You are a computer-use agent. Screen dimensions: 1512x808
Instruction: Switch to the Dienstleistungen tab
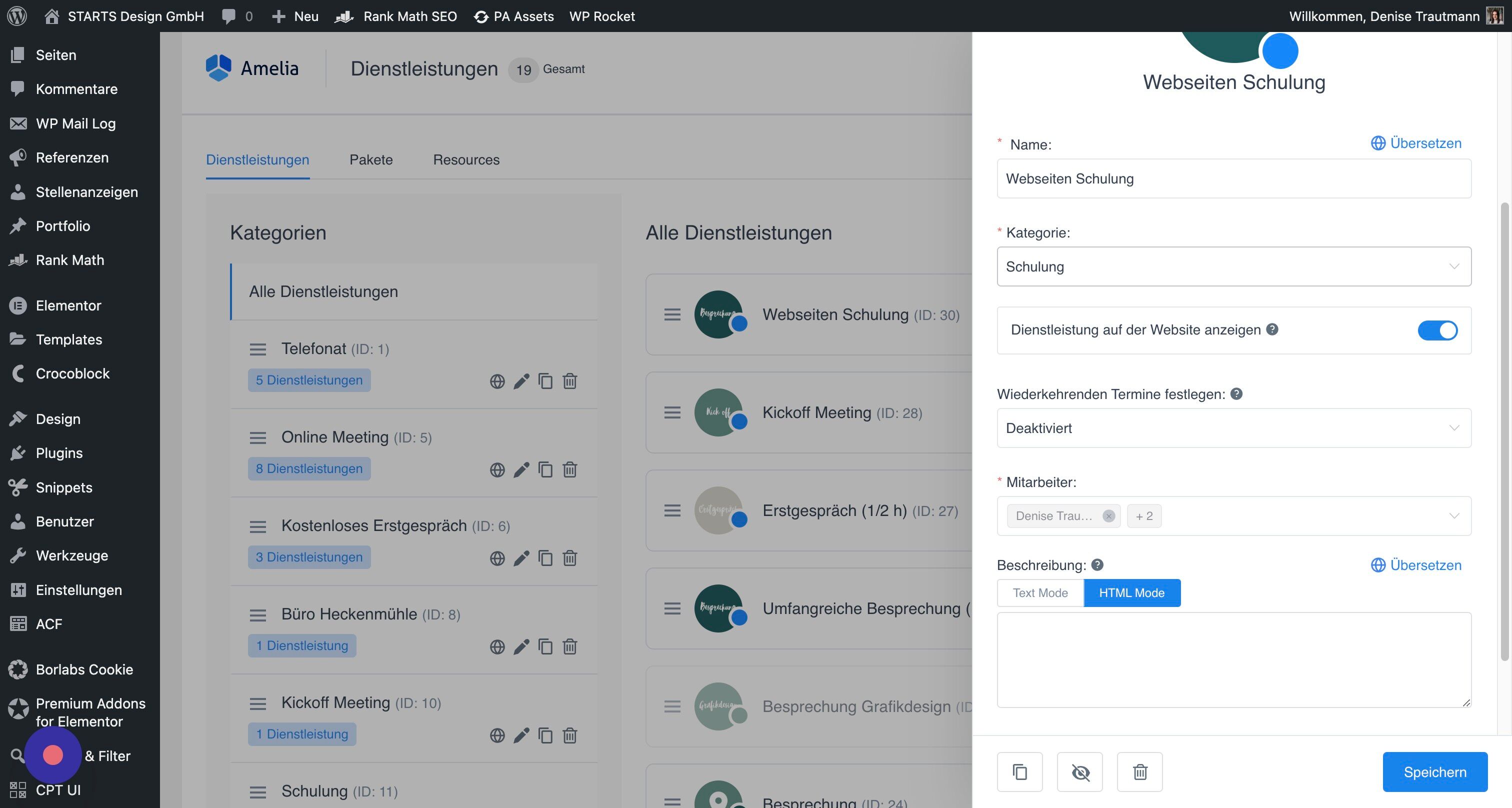pos(257,159)
